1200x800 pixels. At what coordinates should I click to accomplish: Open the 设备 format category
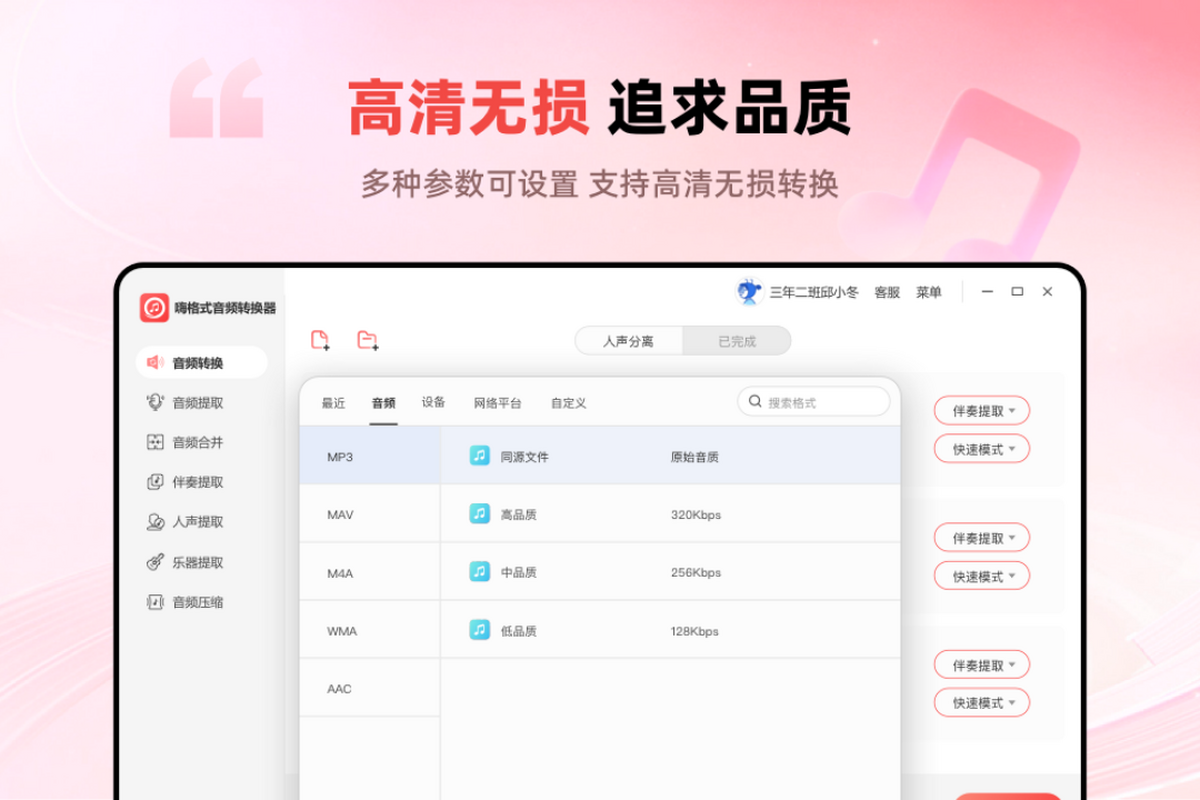pyautogui.click(x=433, y=402)
